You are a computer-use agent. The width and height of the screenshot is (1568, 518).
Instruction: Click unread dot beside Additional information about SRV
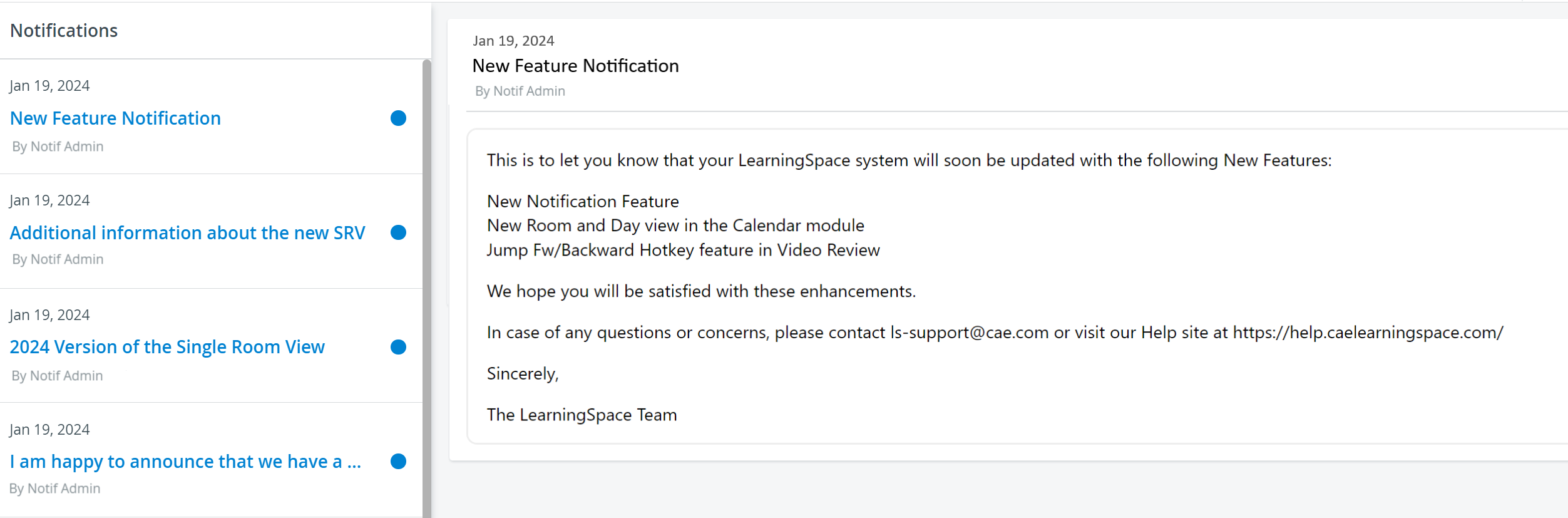point(398,232)
